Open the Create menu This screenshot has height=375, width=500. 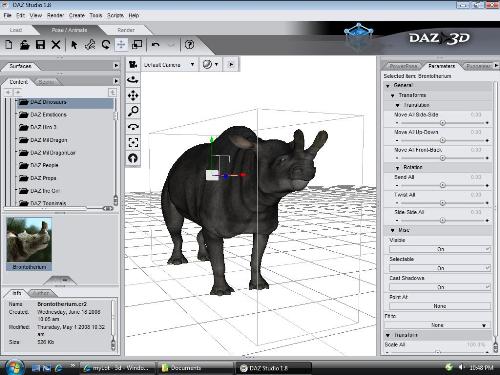click(x=77, y=15)
